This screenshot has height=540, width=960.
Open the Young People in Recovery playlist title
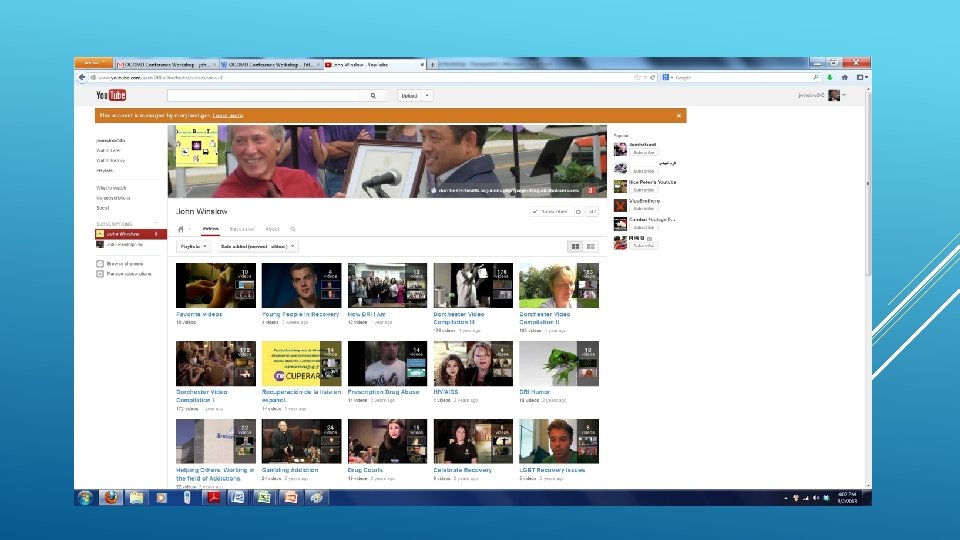(x=300, y=314)
